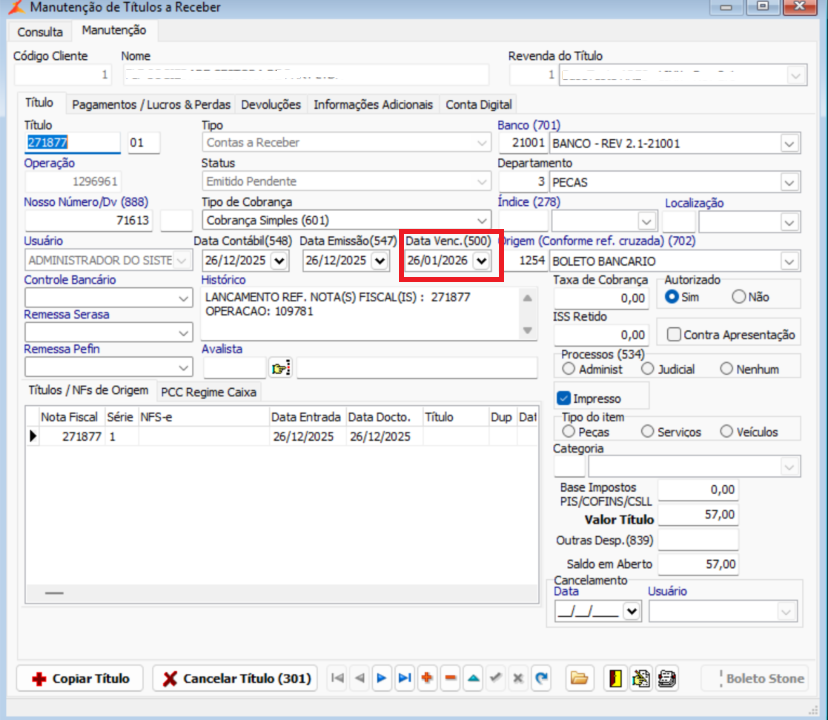The width and height of the screenshot is (828, 720).
Task: Click the Copiar Título button
Action: (80, 678)
